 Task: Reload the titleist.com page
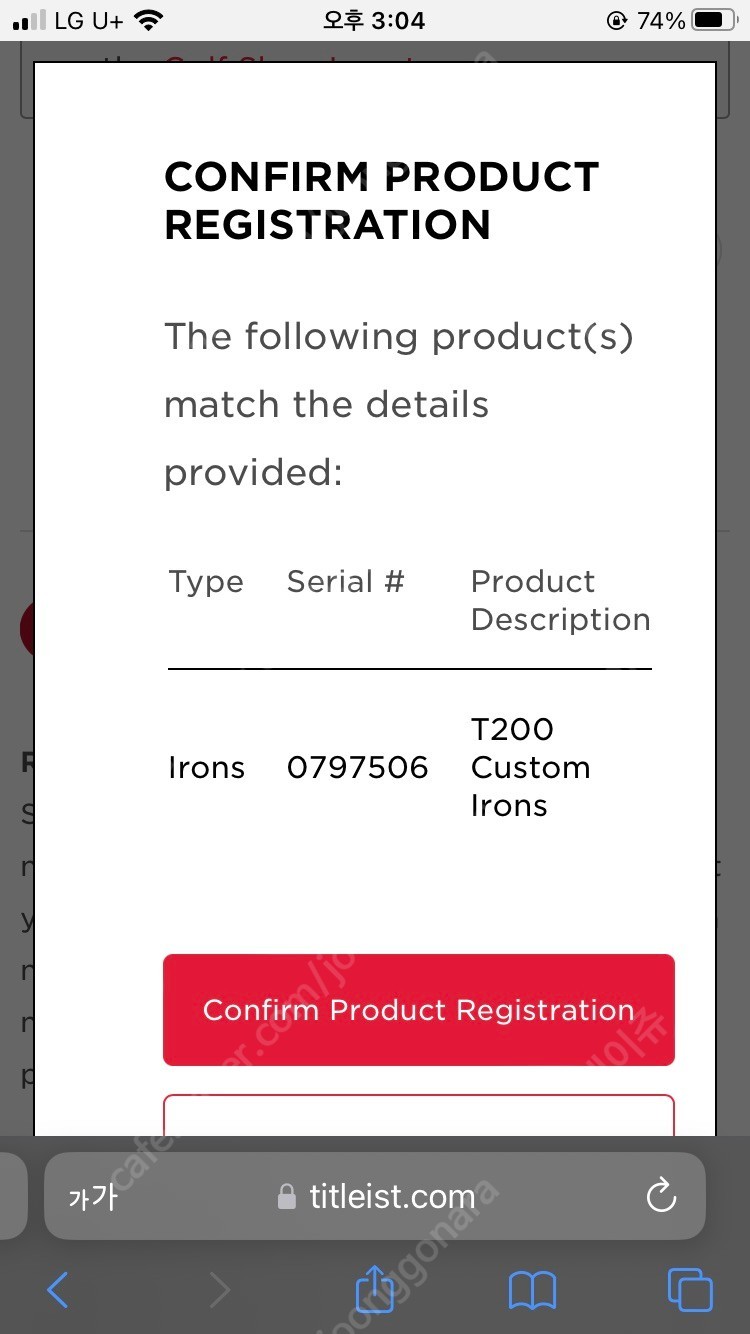click(x=661, y=1196)
